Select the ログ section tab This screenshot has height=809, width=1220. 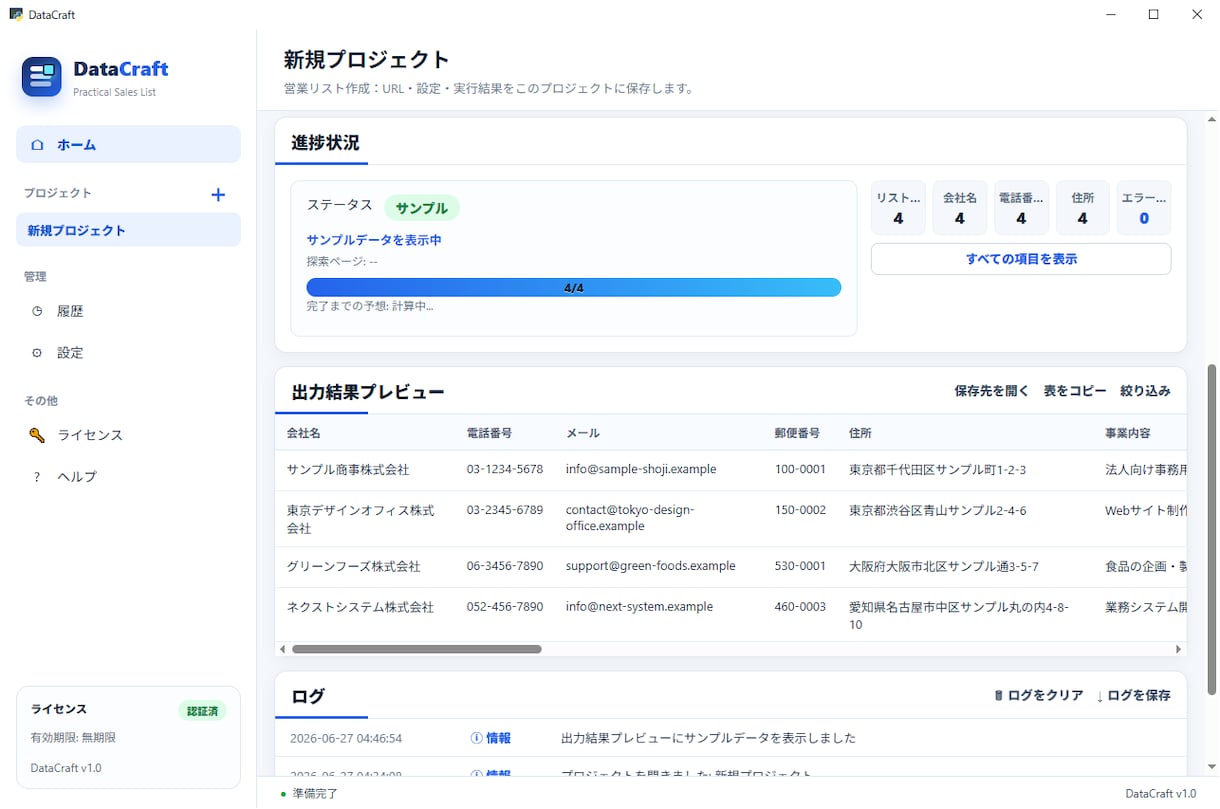308,696
